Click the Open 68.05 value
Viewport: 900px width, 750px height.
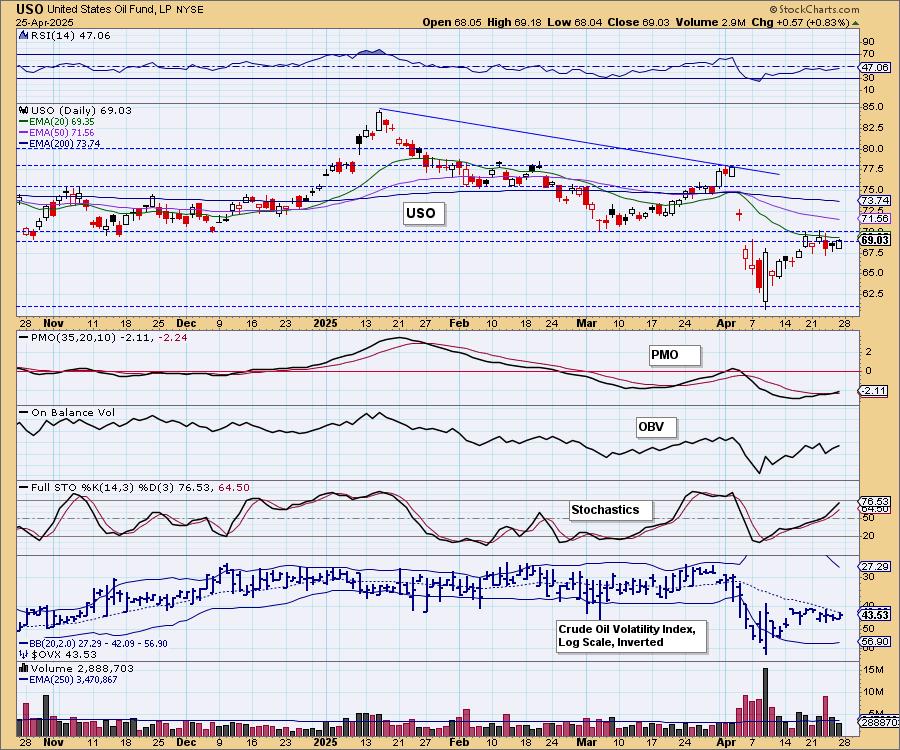click(x=452, y=22)
